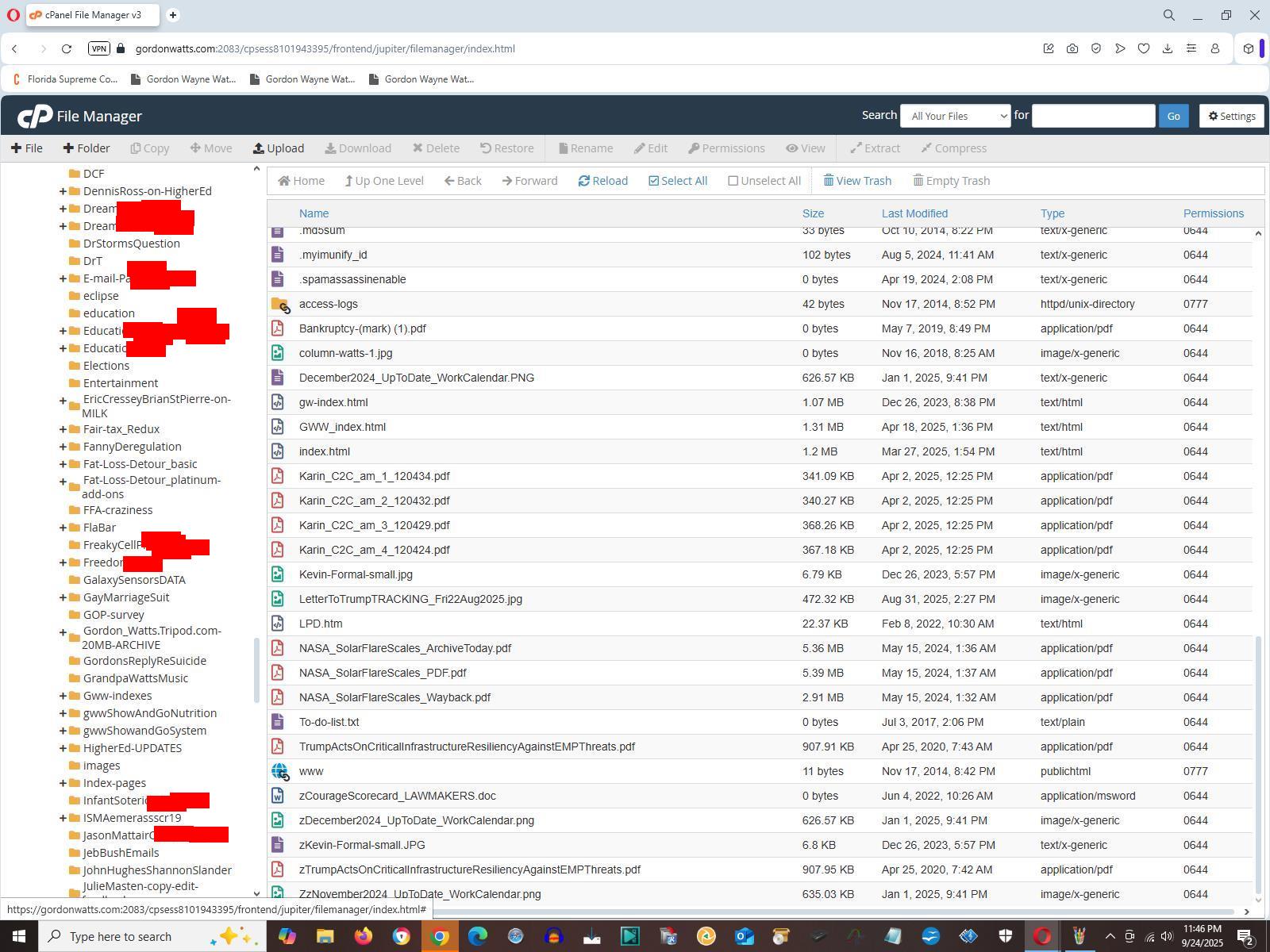Click PDF icon beside NASA_SolarFlareScales_PDF.pdf

277,673
